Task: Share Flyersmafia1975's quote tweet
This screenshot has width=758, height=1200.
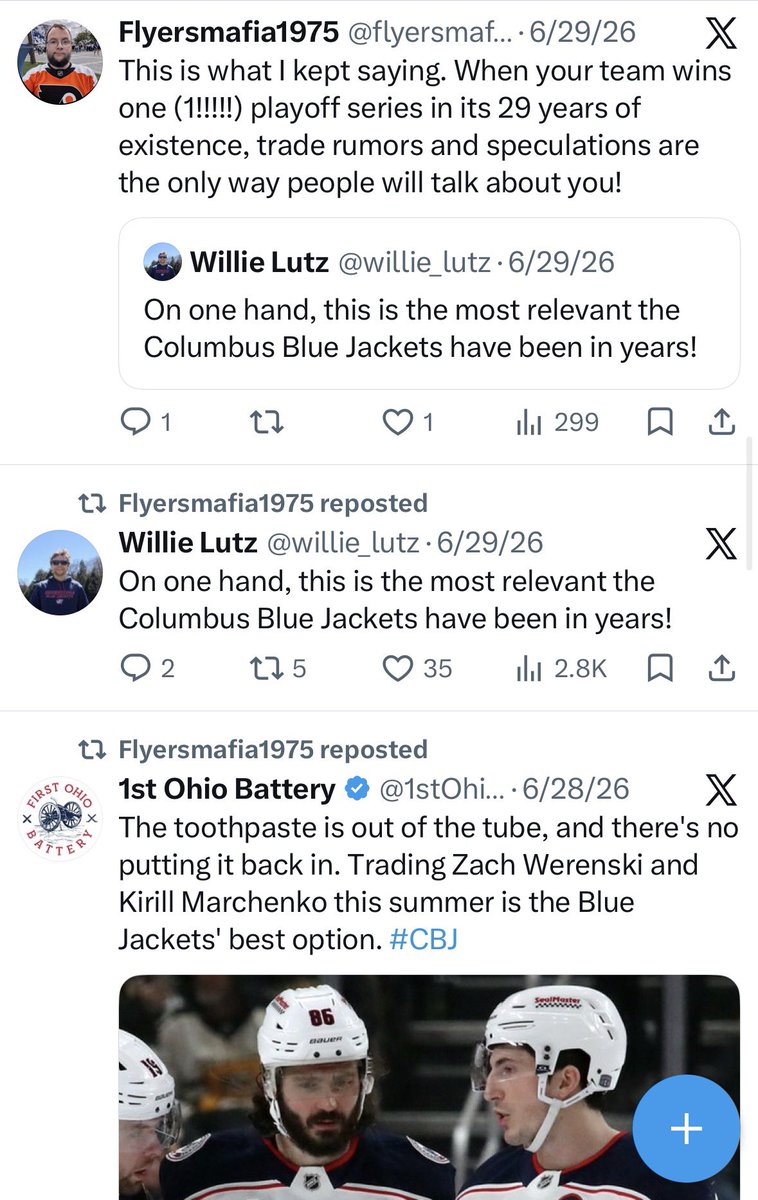Action: click(722, 423)
